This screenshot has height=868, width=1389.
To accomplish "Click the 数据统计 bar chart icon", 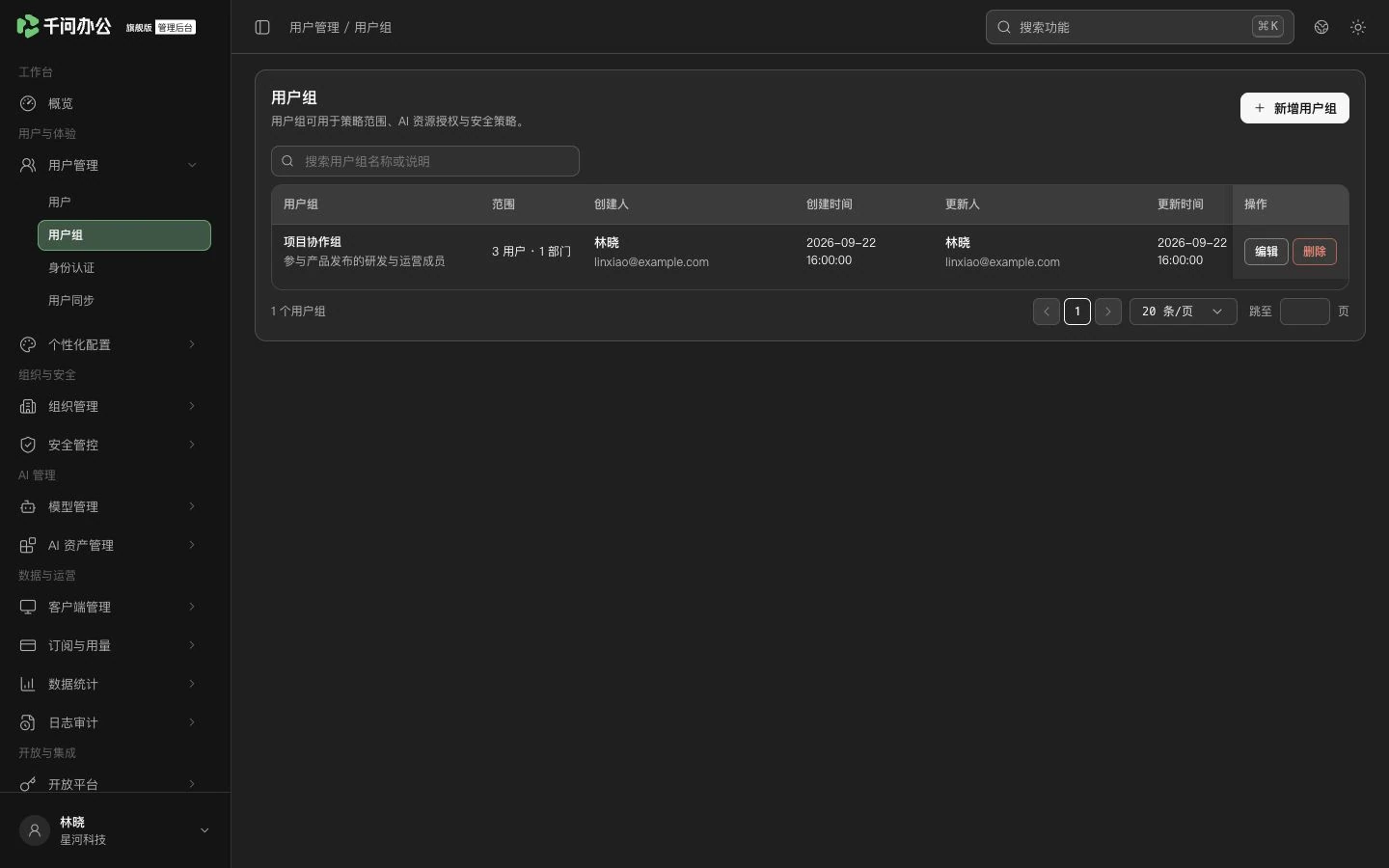I will pos(28,684).
